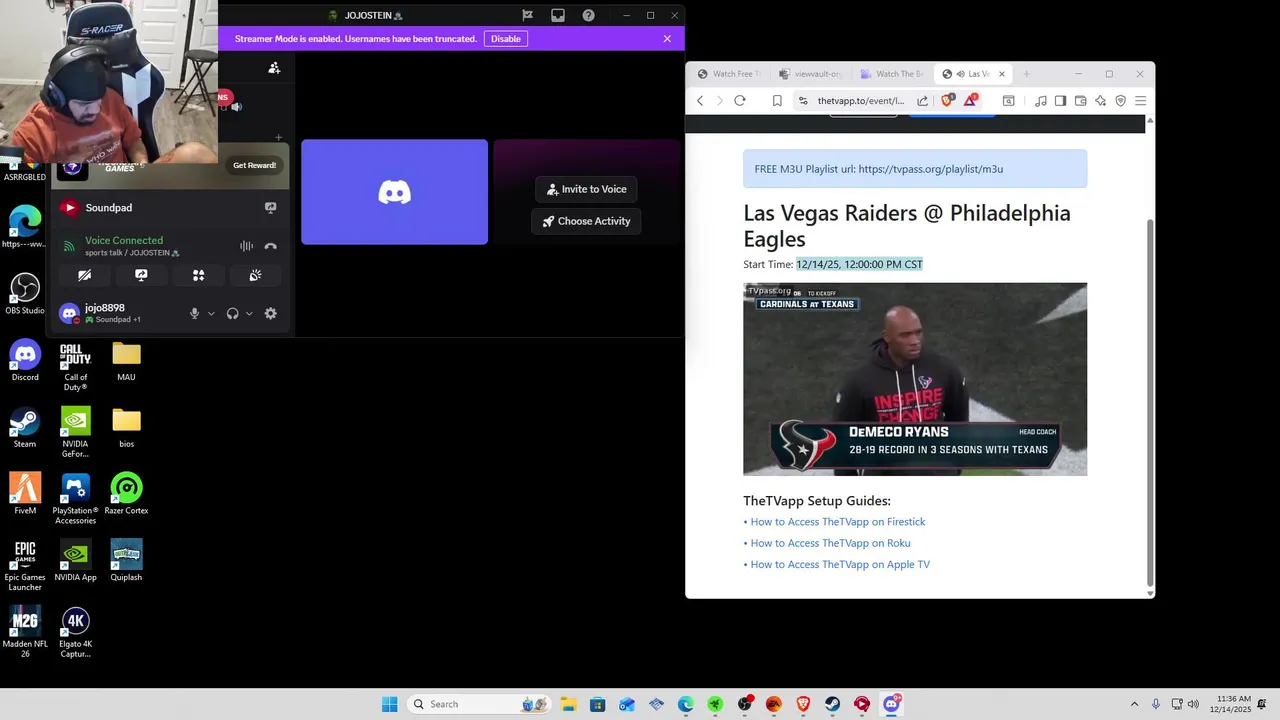The image size is (1280, 720).
Task: Share your screen in Discord voice panel
Action: [141, 275]
